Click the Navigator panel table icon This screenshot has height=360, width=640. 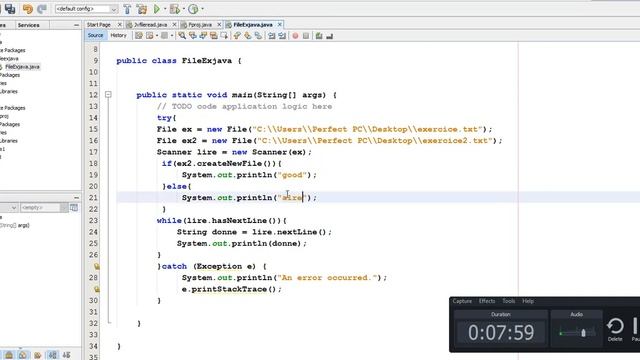(x=74, y=208)
